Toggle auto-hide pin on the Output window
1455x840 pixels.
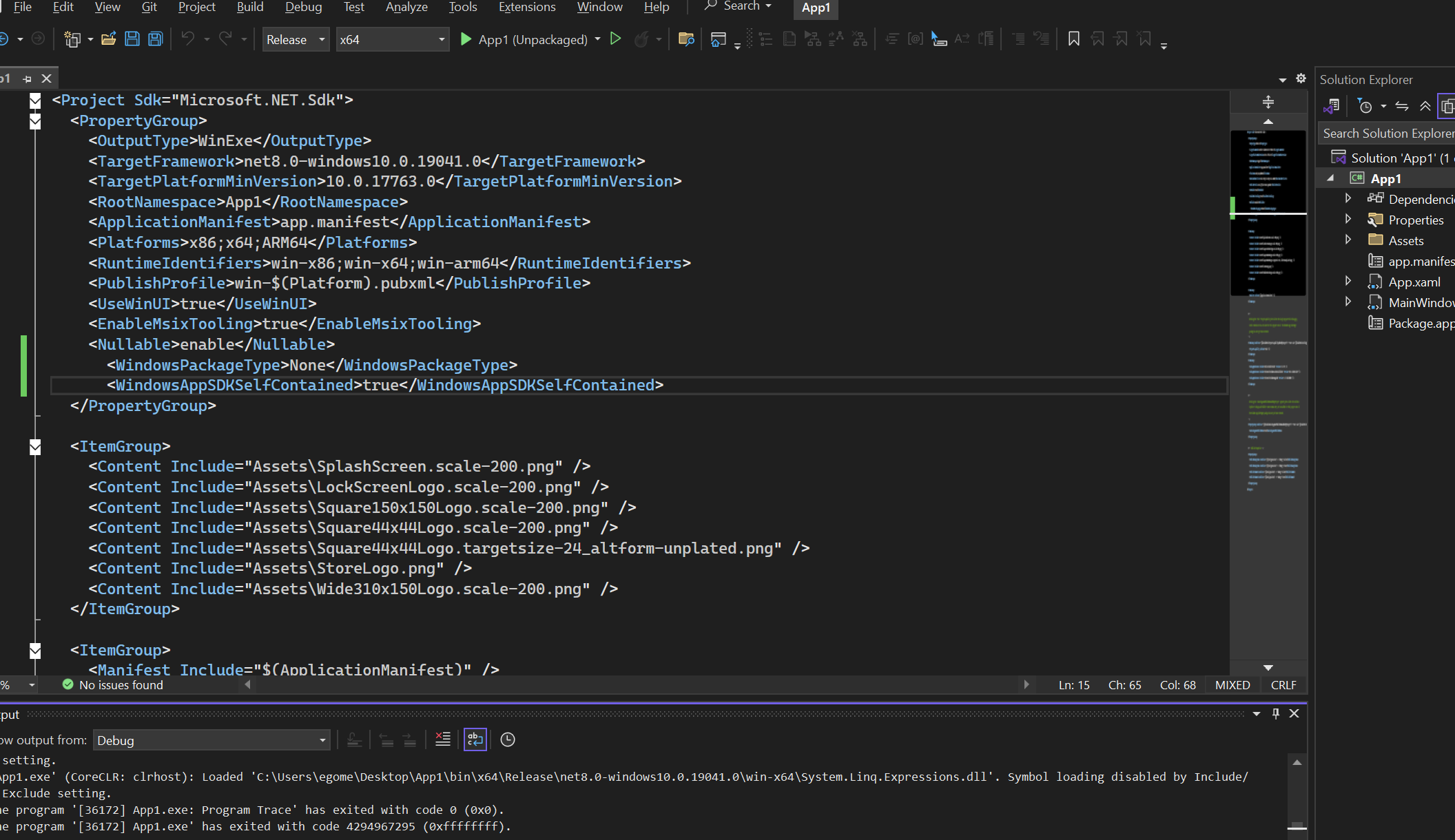click(x=1275, y=713)
